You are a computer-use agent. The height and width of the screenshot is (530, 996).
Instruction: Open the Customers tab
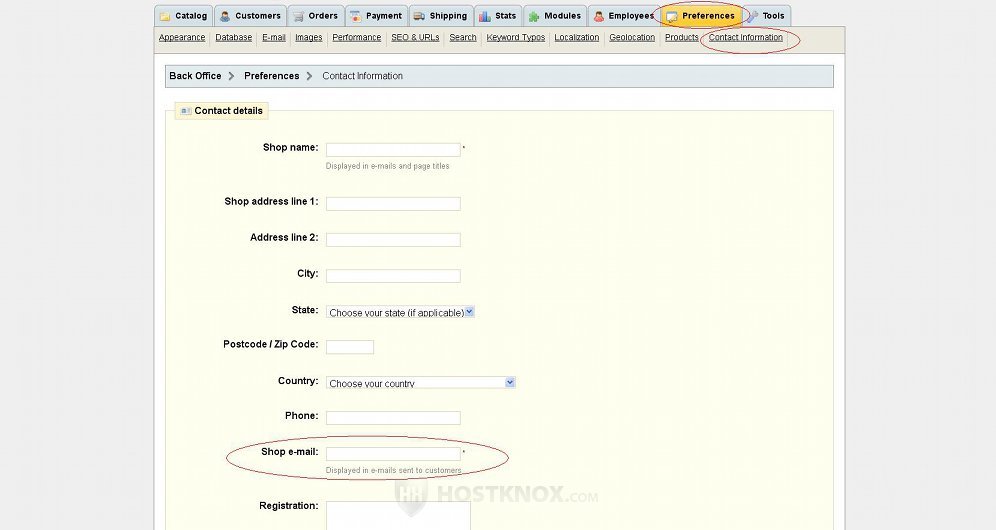point(251,16)
